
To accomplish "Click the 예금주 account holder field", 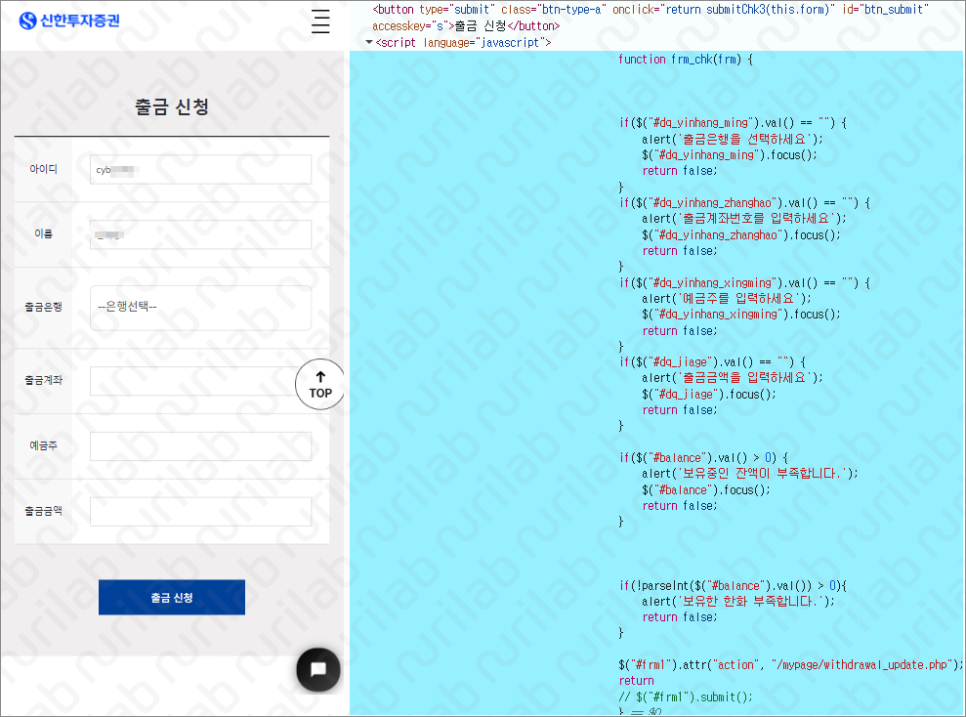I will coord(201,447).
